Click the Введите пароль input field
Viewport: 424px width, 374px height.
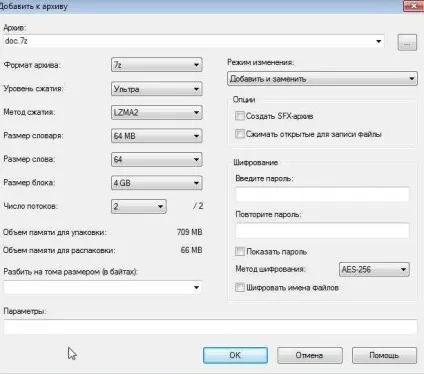click(322, 195)
